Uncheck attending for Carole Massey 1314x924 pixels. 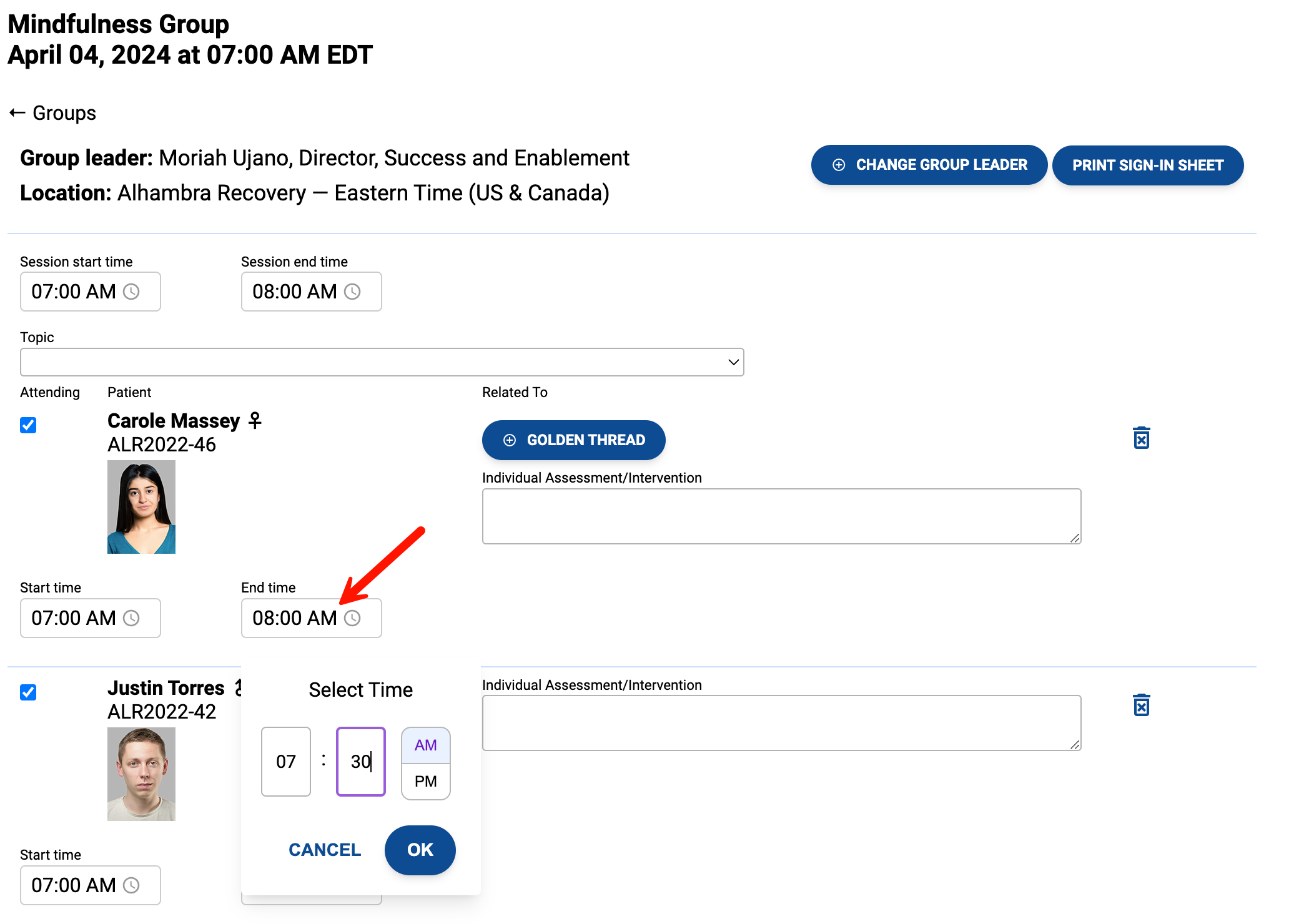click(x=28, y=425)
